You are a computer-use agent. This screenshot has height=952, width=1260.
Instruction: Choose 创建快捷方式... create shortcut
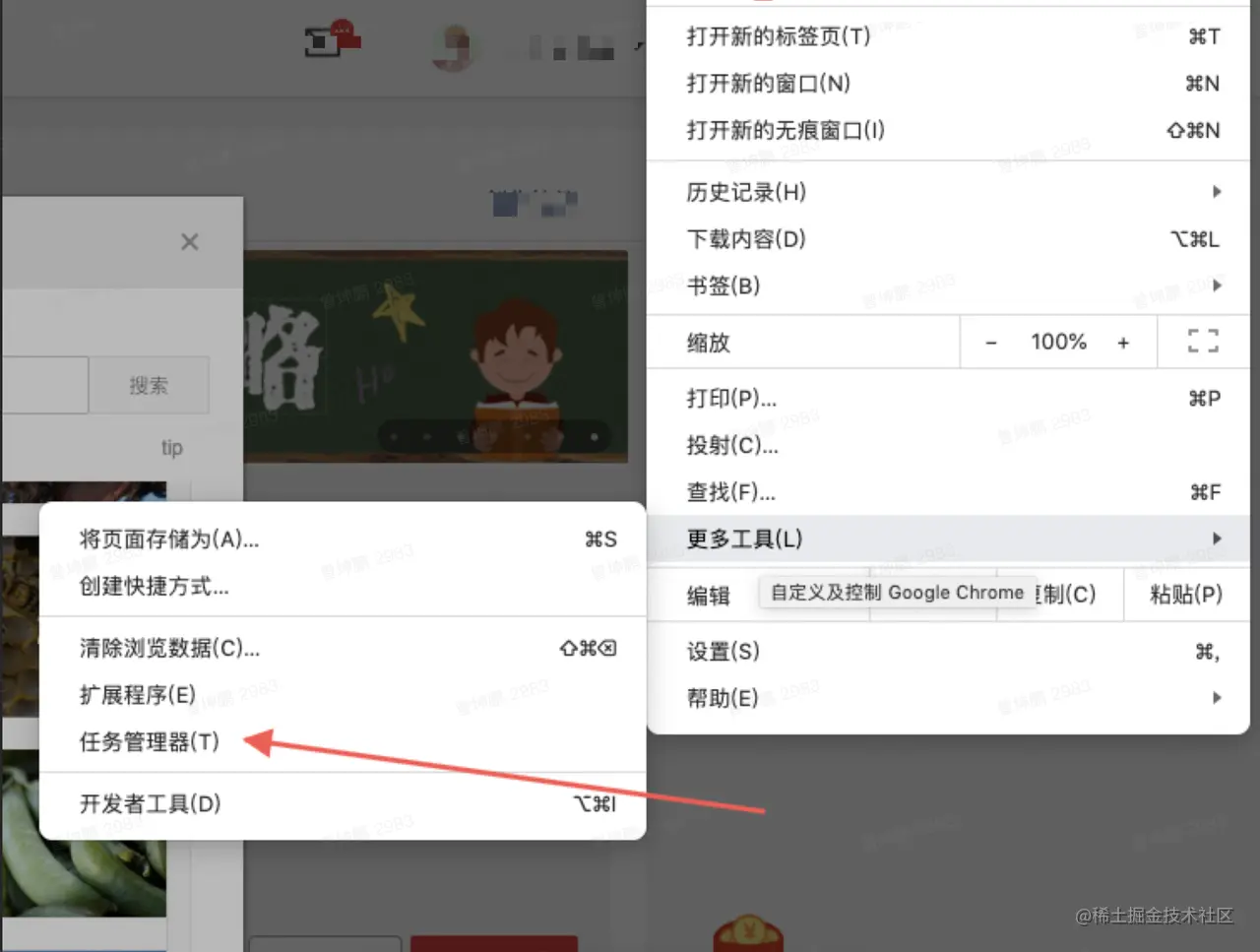click(x=343, y=587)
